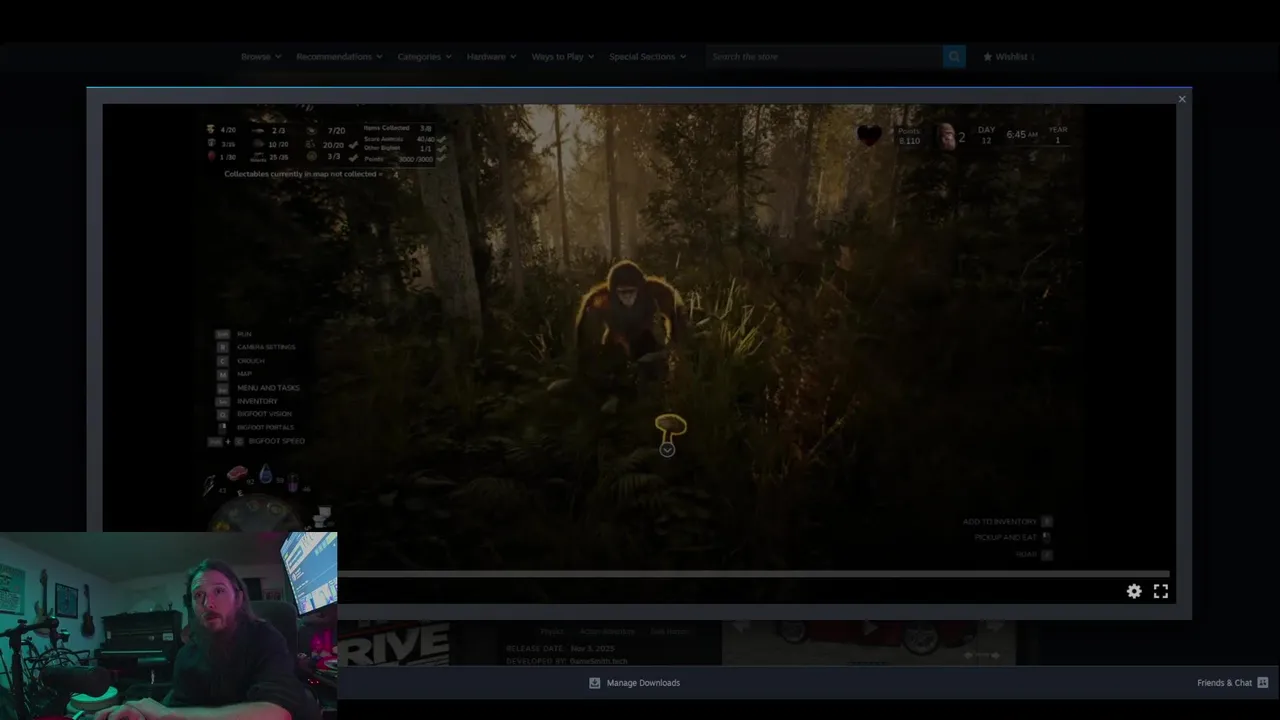
Task: Open Friends & Chat
Action: pos(1233,683)
